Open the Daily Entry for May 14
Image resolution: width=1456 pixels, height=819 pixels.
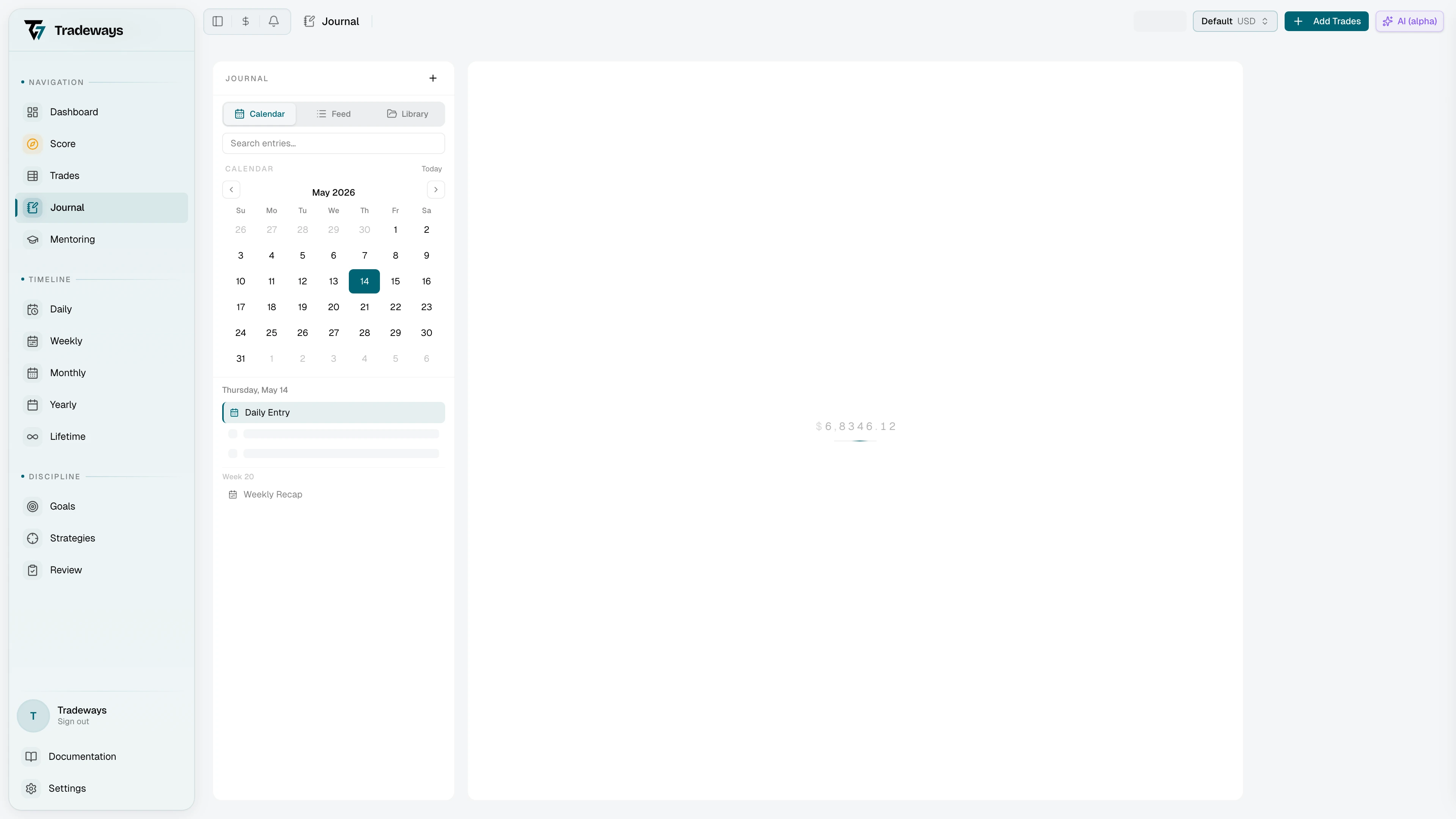point(334,413)
